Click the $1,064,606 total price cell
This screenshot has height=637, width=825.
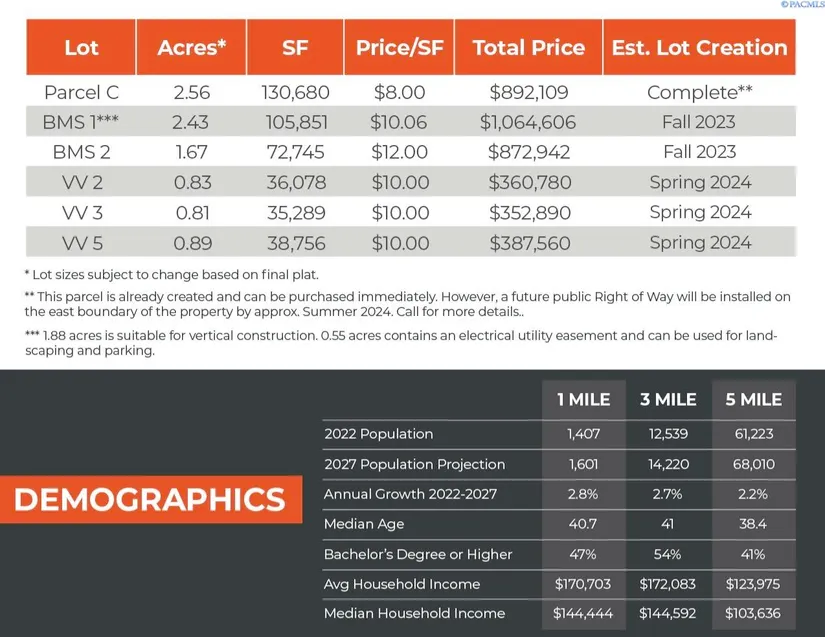[528, 122]
